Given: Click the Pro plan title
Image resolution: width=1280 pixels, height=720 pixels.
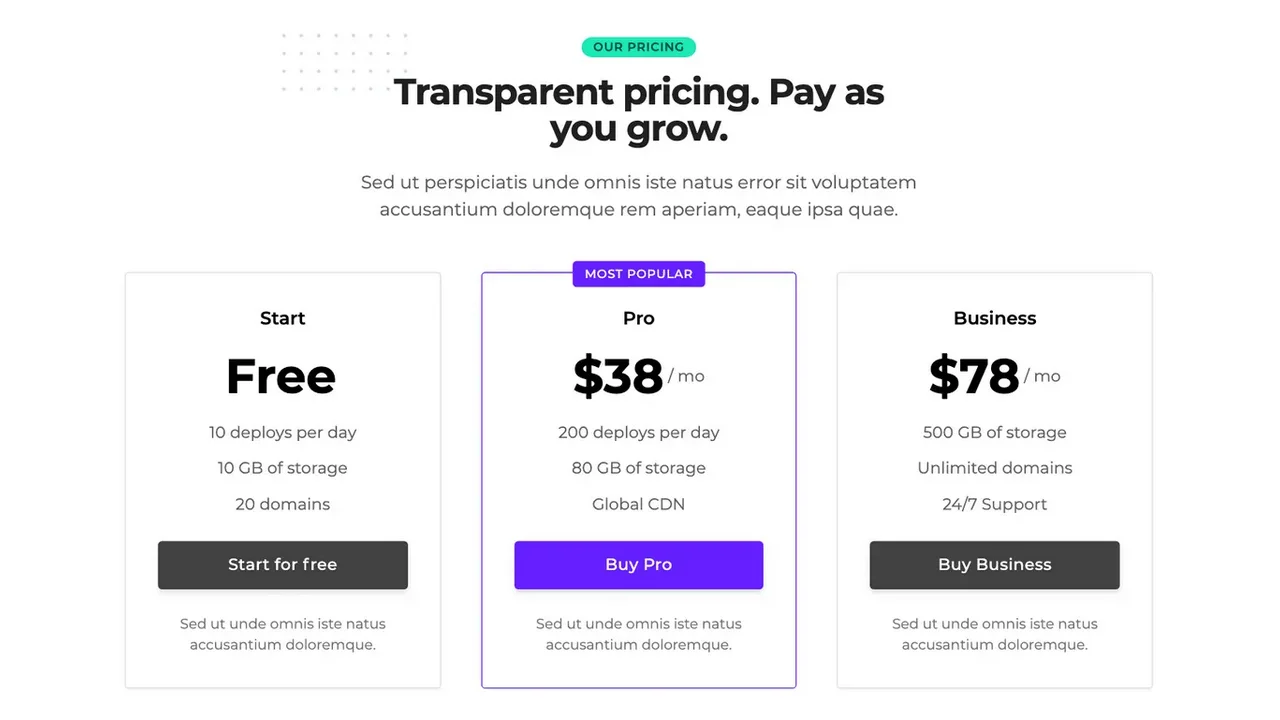Looking at the screenshot, I should click(638, 317).
